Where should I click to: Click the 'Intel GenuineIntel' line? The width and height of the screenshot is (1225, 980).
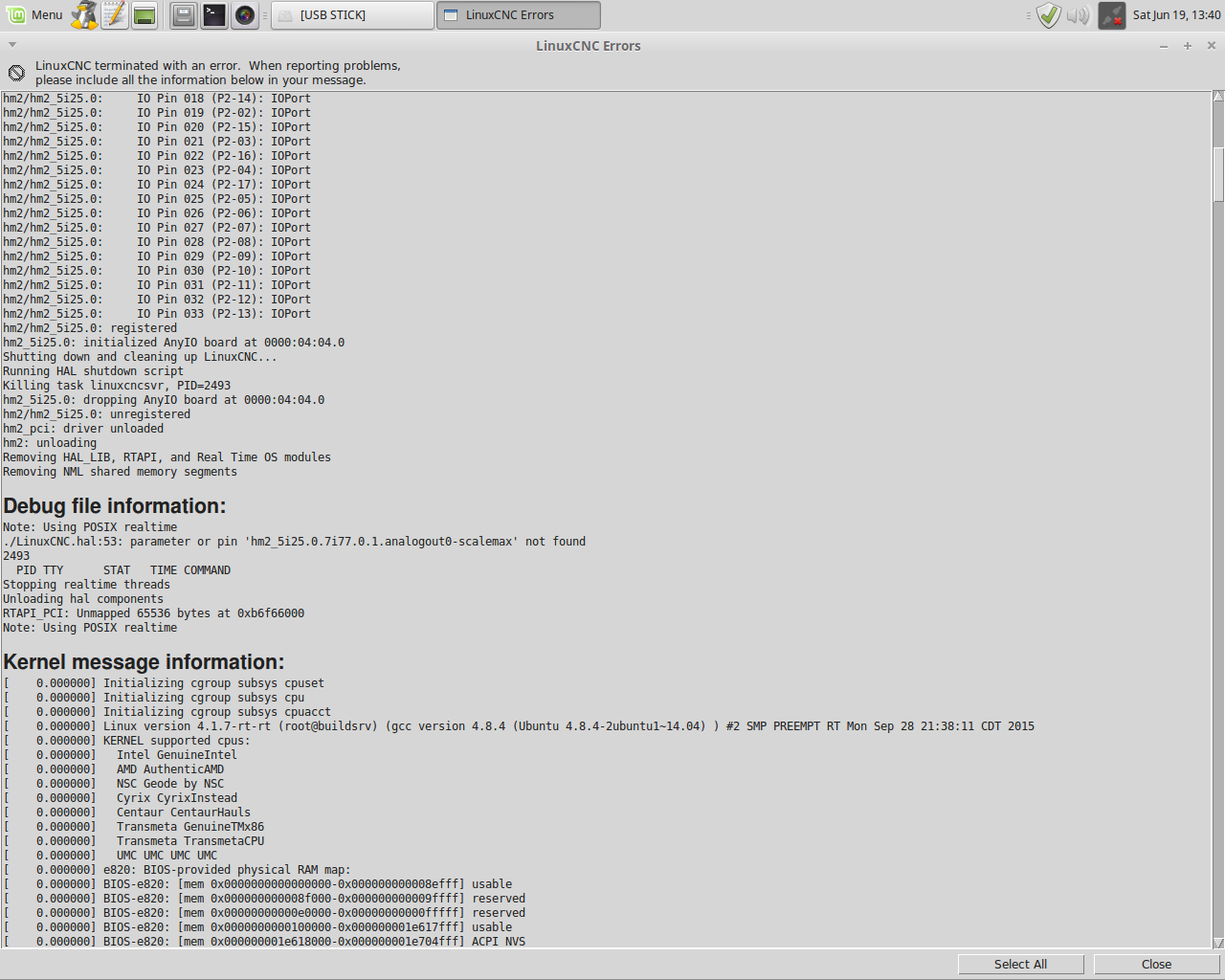pos(120,755)
